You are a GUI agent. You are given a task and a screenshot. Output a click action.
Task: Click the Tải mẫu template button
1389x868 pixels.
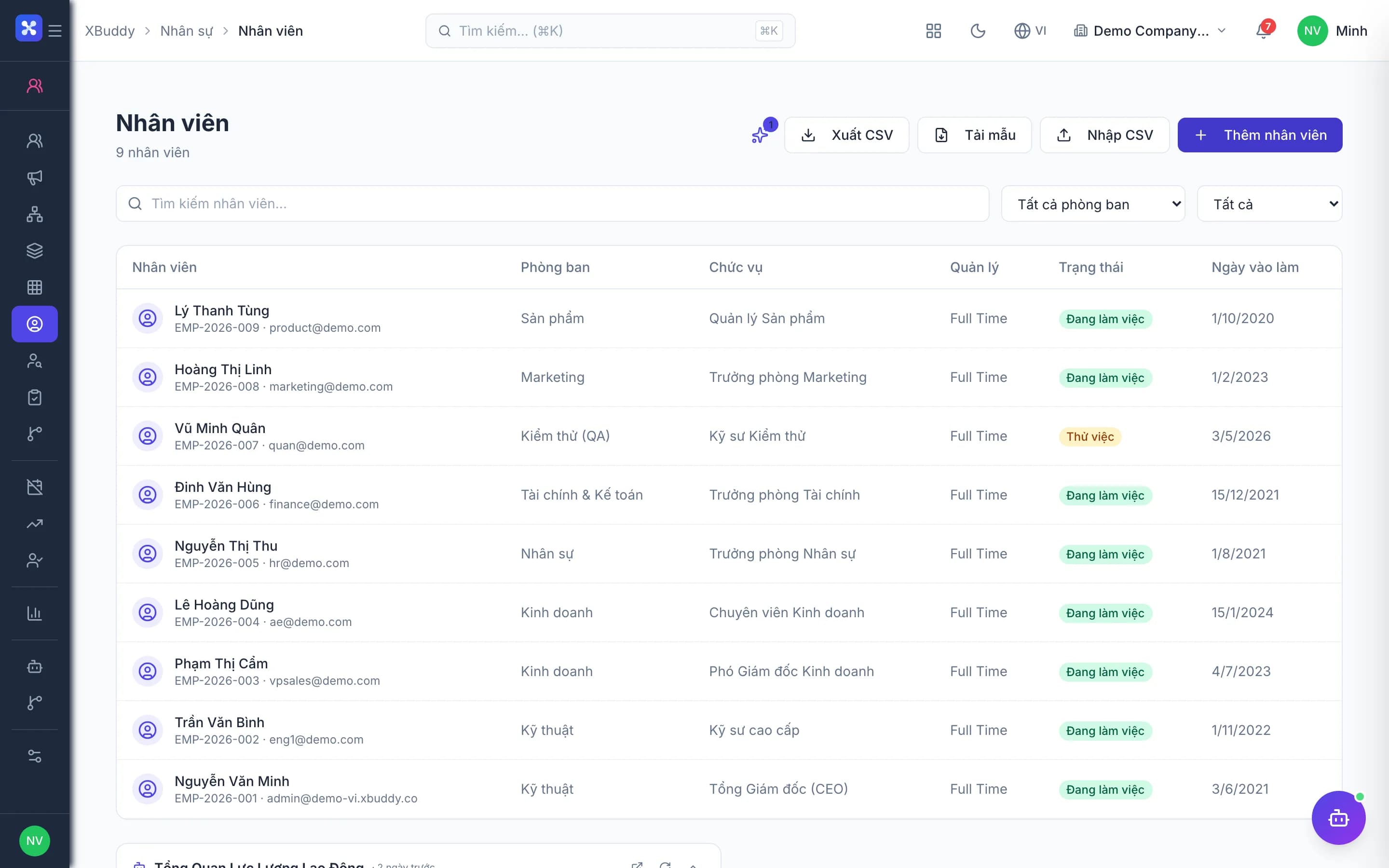[974, 135]
